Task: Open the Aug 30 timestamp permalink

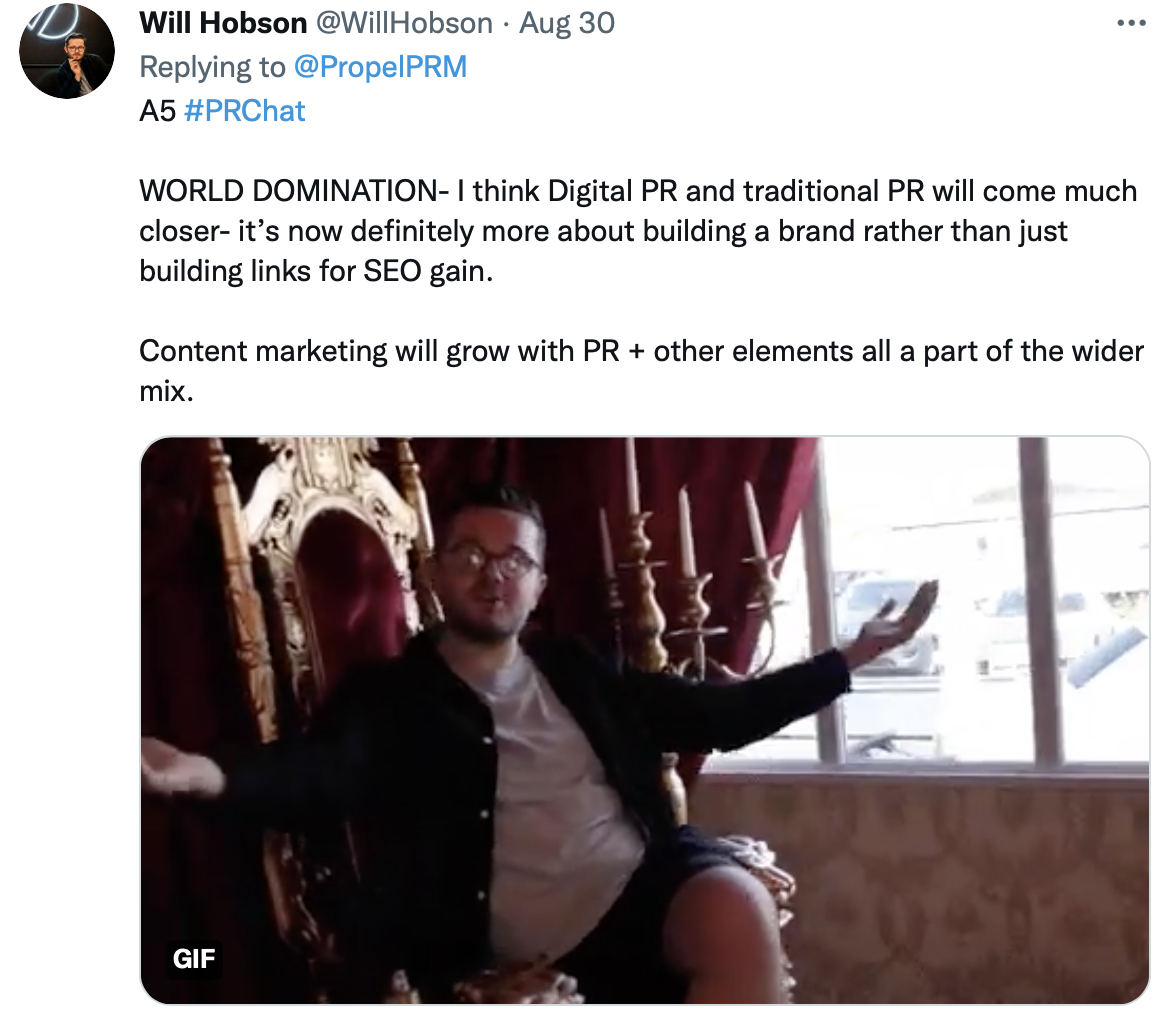Action: [x=567, y=23]
